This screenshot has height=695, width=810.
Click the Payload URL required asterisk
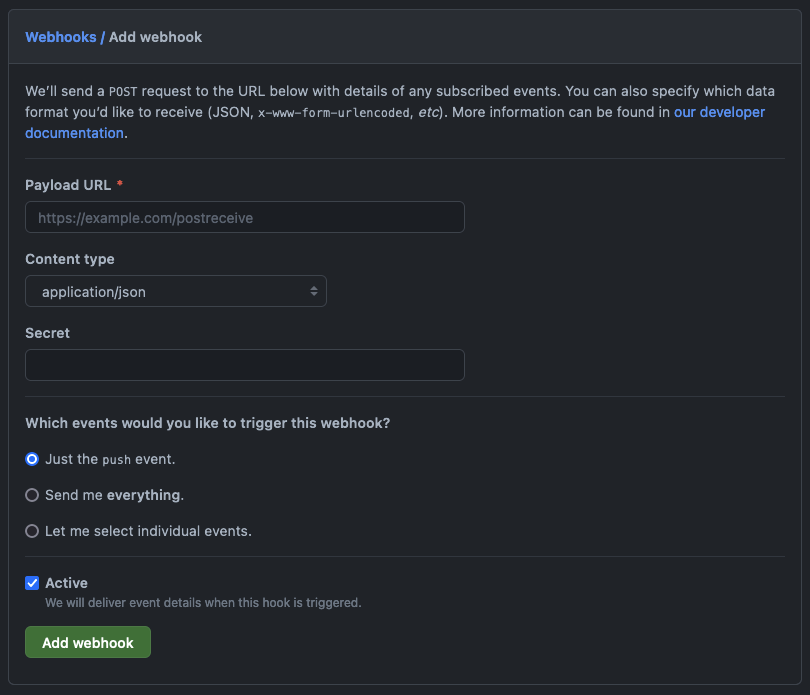click(123, 184)
